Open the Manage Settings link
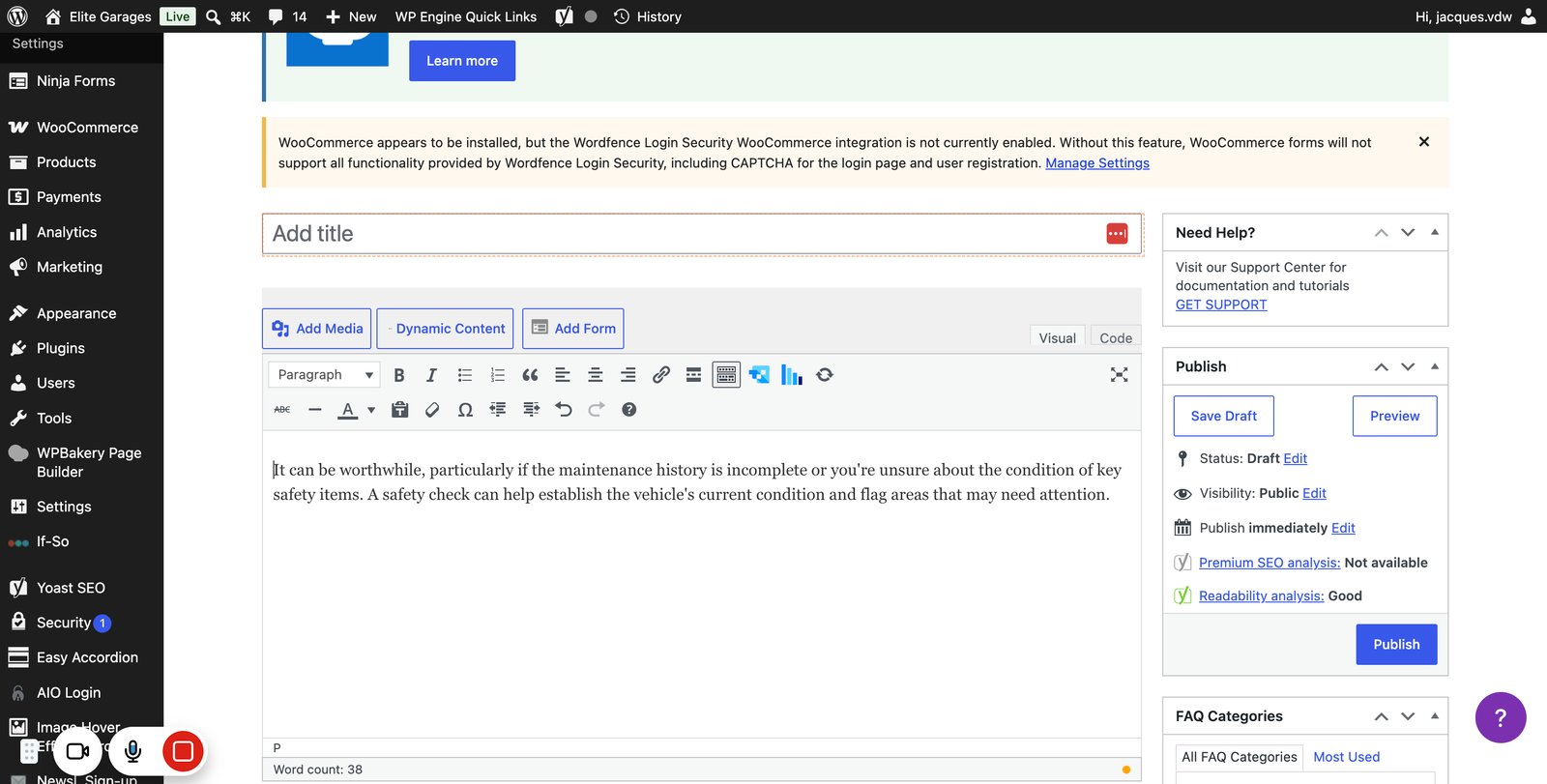This screenshot has width=1547, height=784. tap(1097, 162)
